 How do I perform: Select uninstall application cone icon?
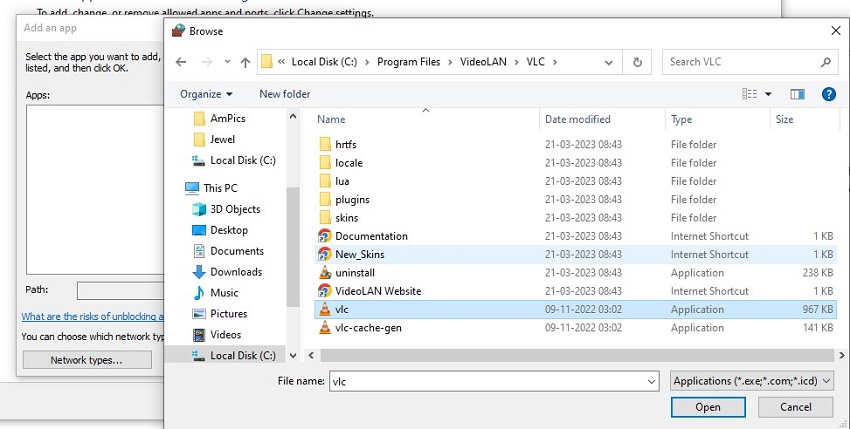tap(325, 273)
